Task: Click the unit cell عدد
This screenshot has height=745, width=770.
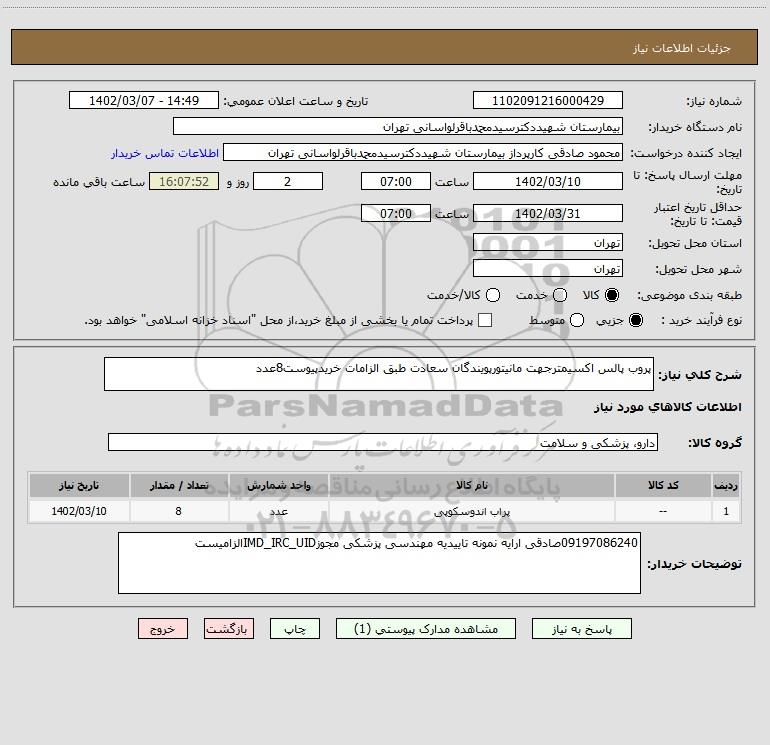Action: coord(278,511)
